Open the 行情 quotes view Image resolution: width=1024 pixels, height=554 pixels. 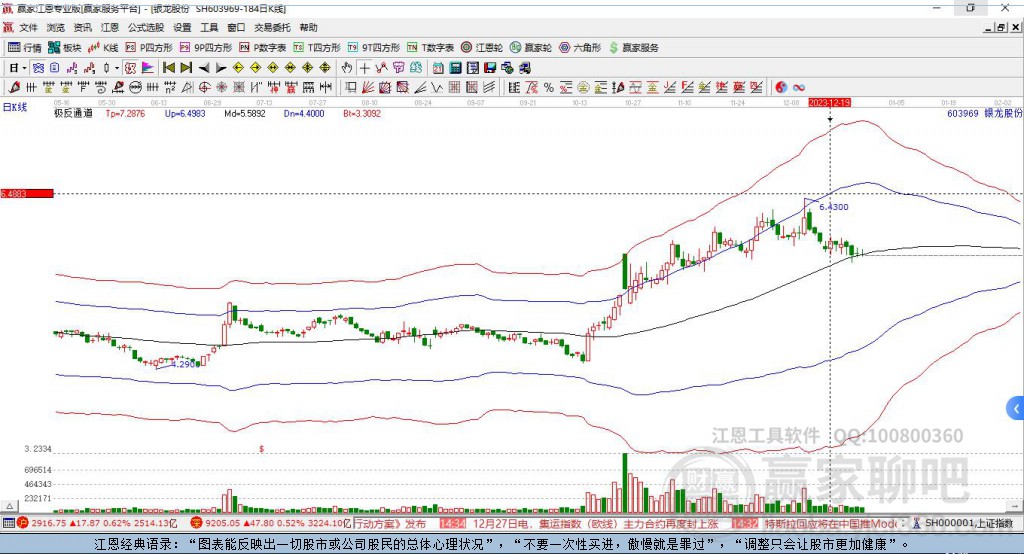[x=24, y=48]
